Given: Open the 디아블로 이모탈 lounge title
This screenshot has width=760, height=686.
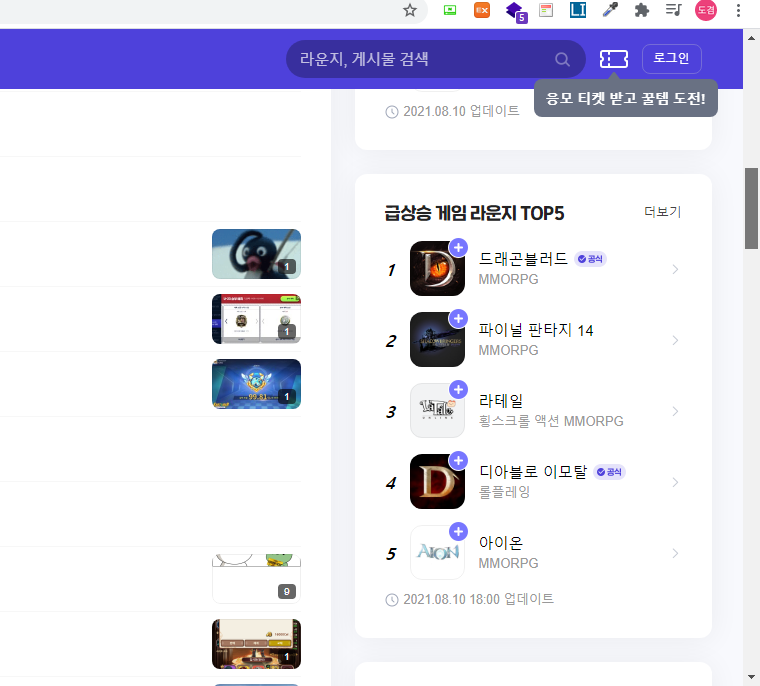Looking at the screenshot, I should tap(533, 472).
